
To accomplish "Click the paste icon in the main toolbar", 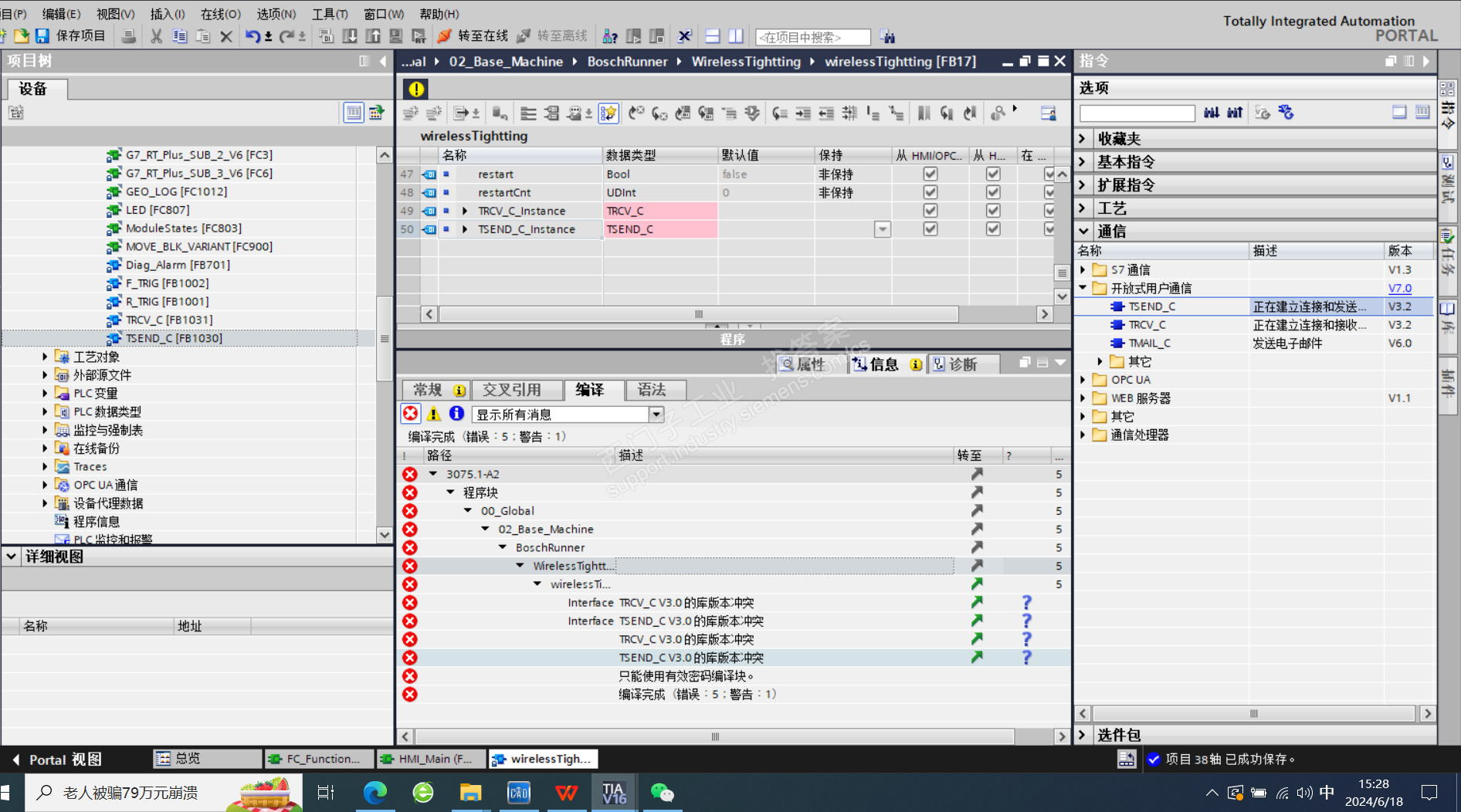I will 203,36.
